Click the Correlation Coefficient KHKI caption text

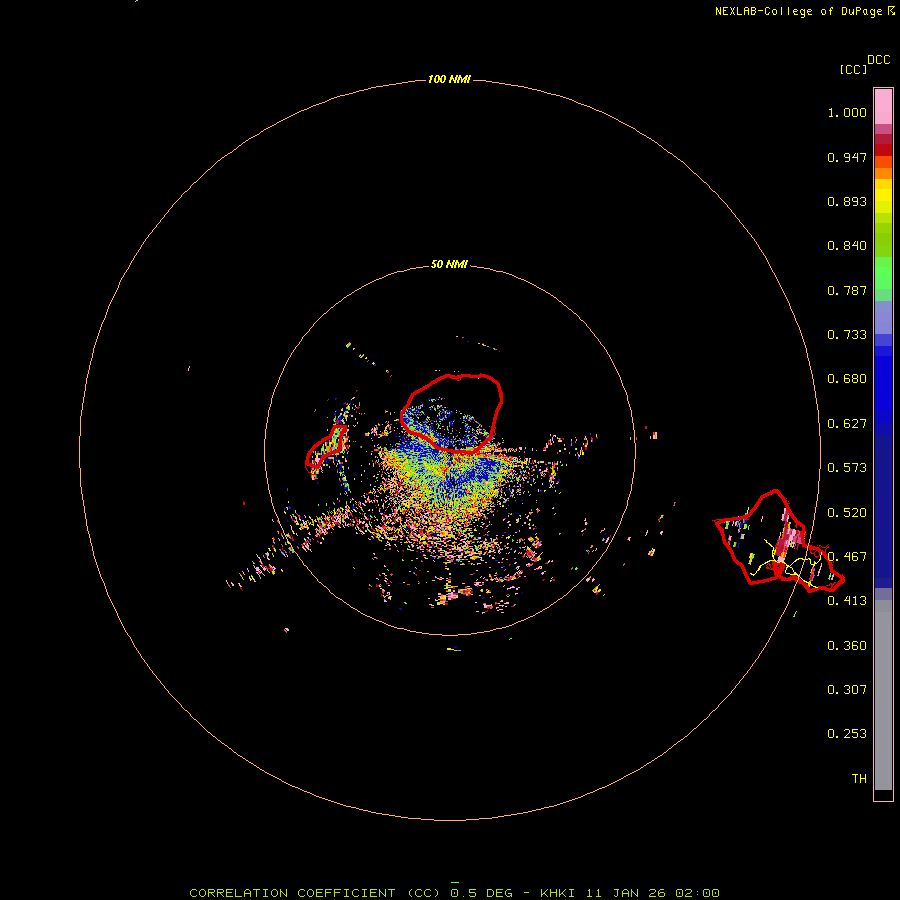click(454, 893)
